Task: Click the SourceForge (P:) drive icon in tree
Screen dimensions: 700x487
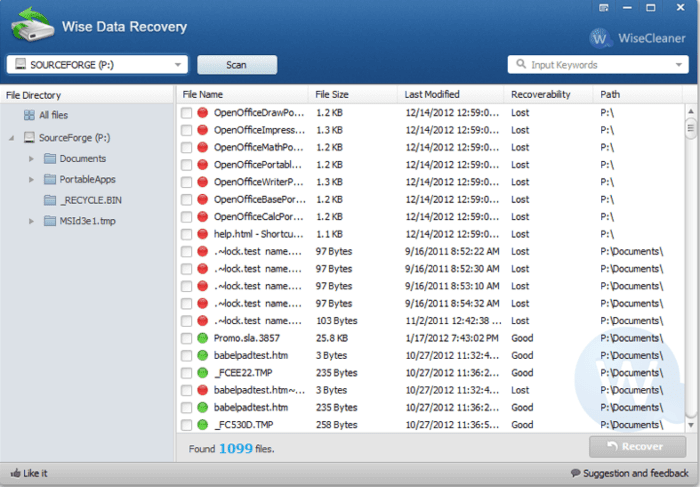Action: [x=29, y=137]
